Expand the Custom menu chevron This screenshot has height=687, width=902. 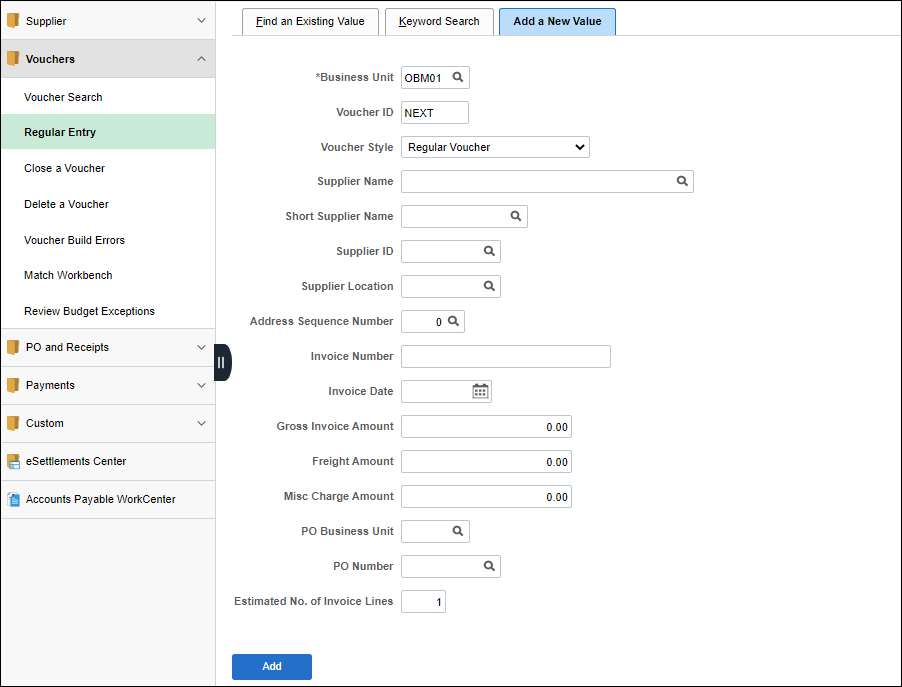coord(201,423)
